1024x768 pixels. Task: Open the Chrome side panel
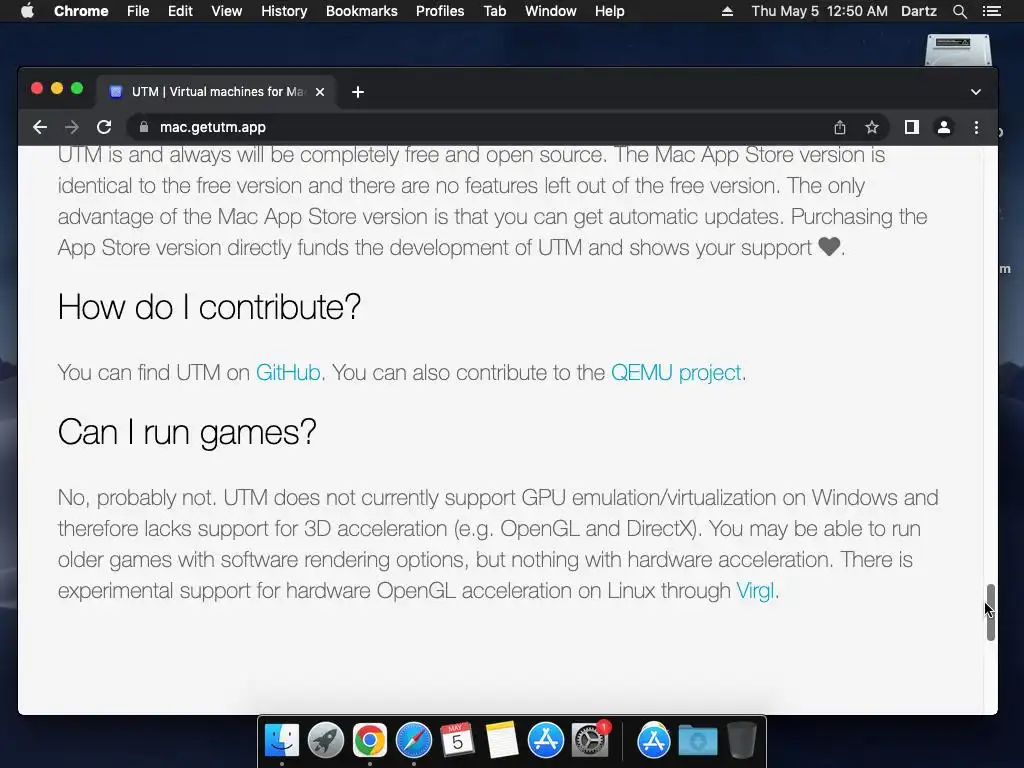pyautogui.click(x=912, y=127)
